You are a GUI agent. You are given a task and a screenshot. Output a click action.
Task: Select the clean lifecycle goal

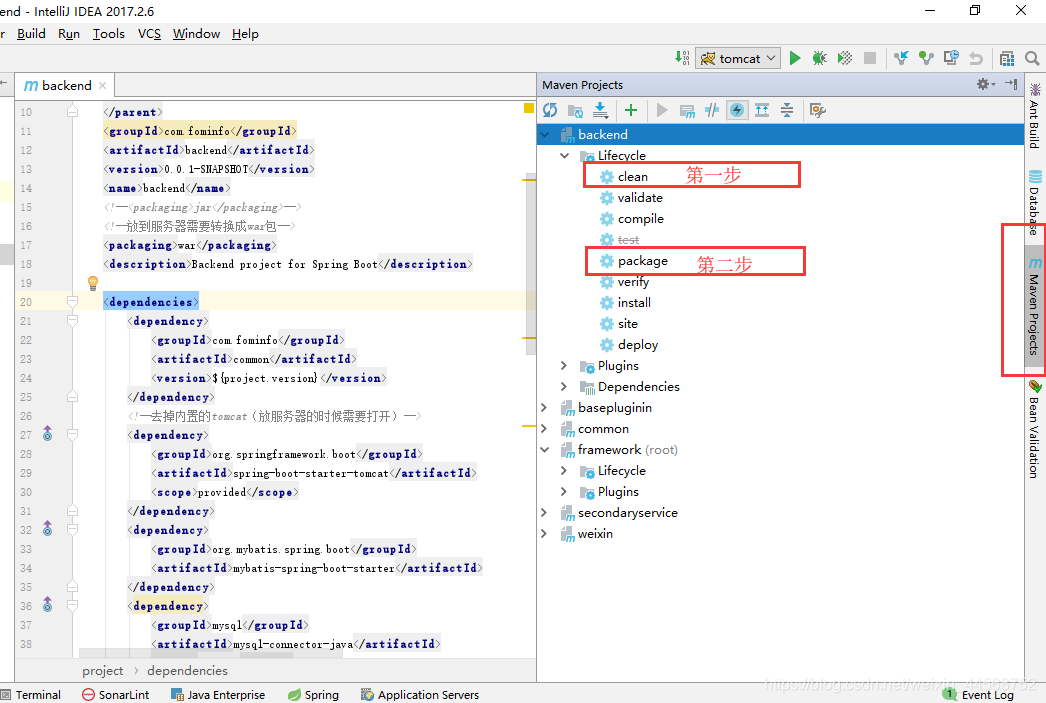coord(632,177)
